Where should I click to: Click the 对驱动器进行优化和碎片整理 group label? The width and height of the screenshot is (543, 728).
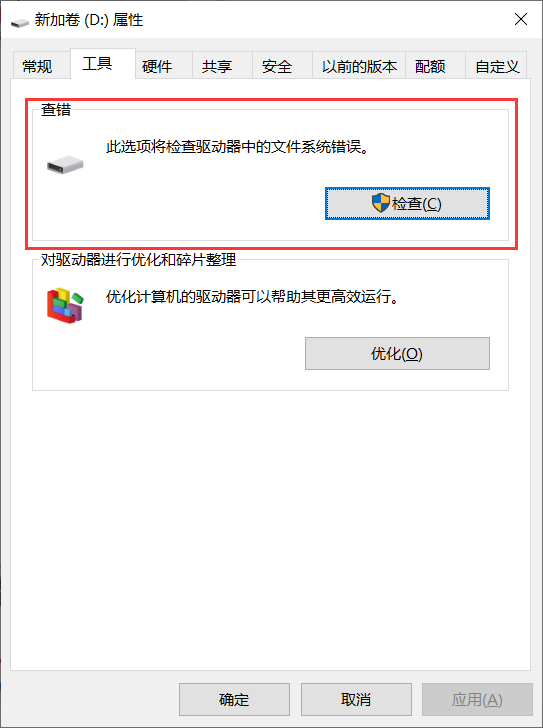[x=138, y=260]
